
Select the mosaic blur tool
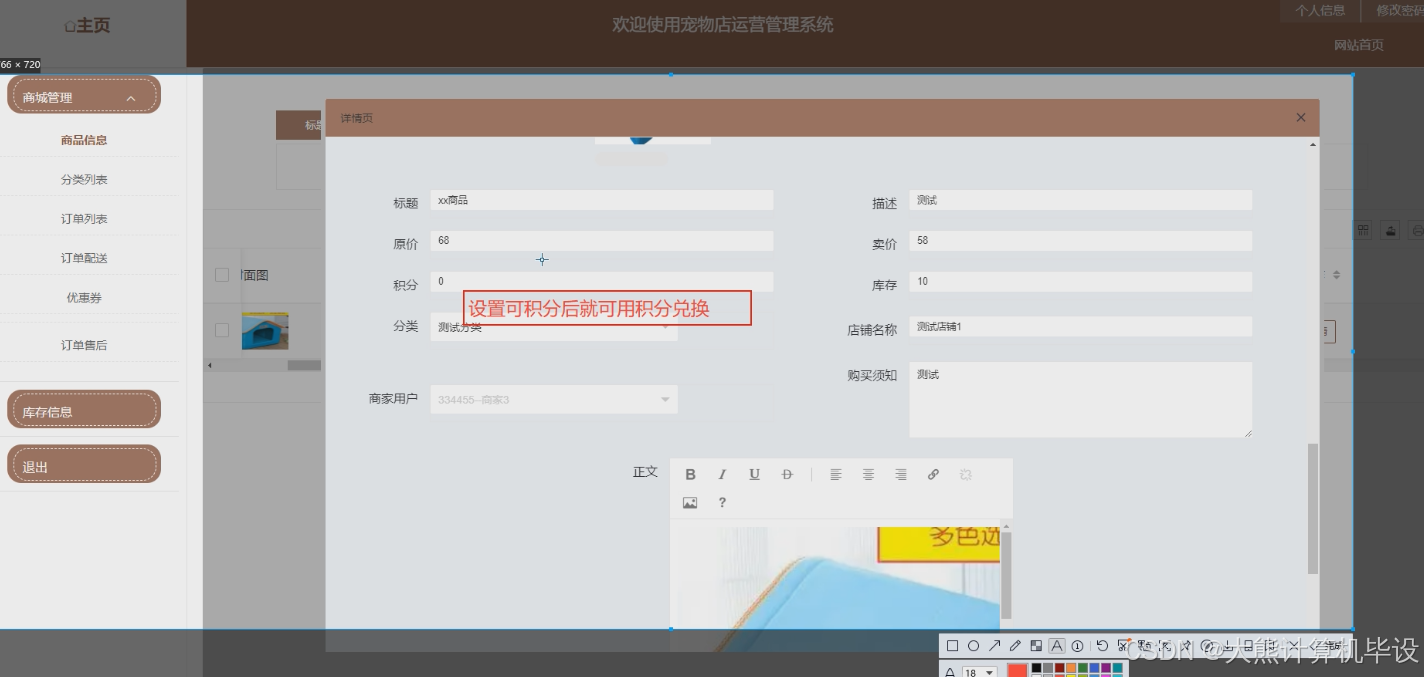coord(1036,646)
